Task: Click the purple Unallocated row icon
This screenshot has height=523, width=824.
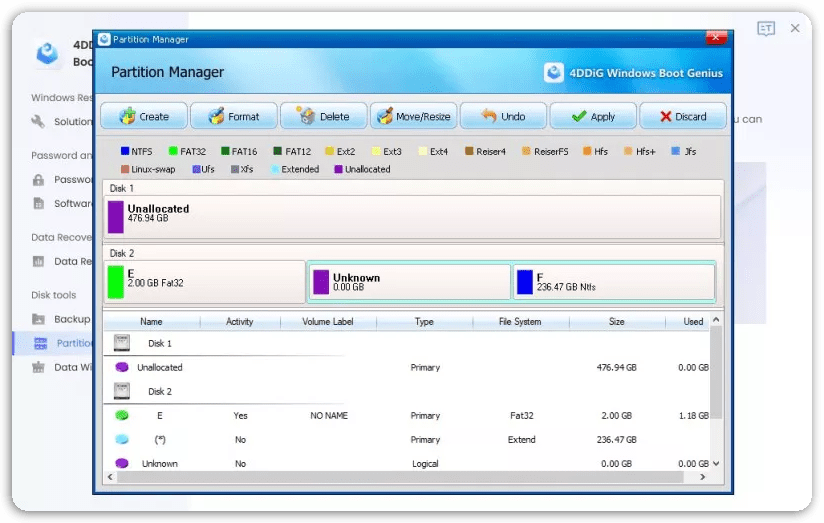Action: [122, 367]
